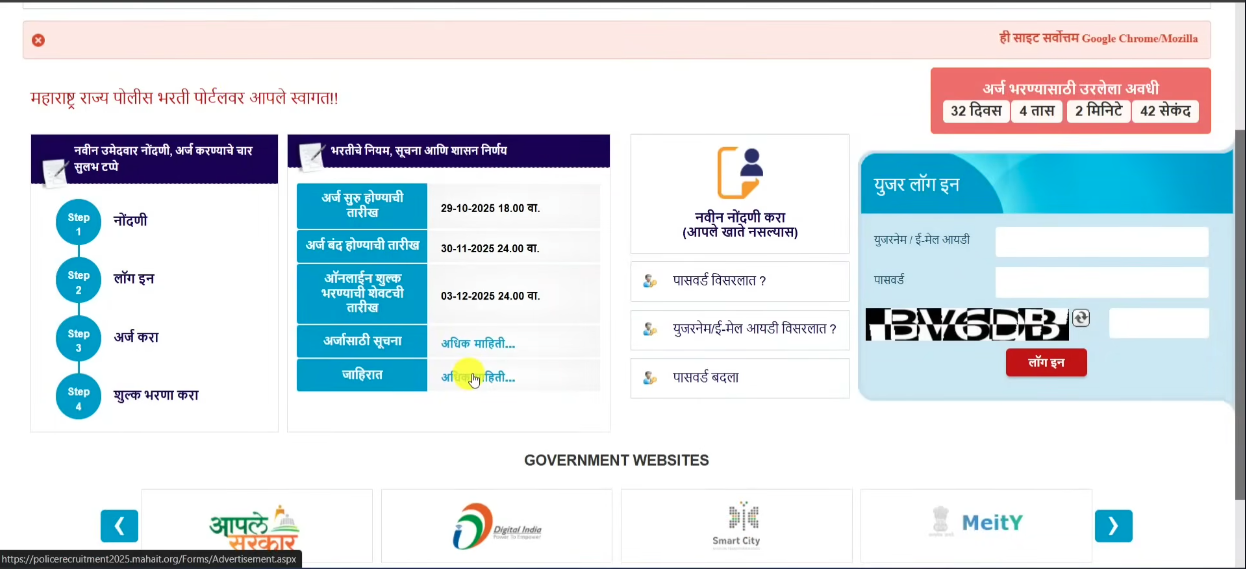Dismiss the red browser warning close icon
Screen dimensions: 1246x569
pos(38,40)
